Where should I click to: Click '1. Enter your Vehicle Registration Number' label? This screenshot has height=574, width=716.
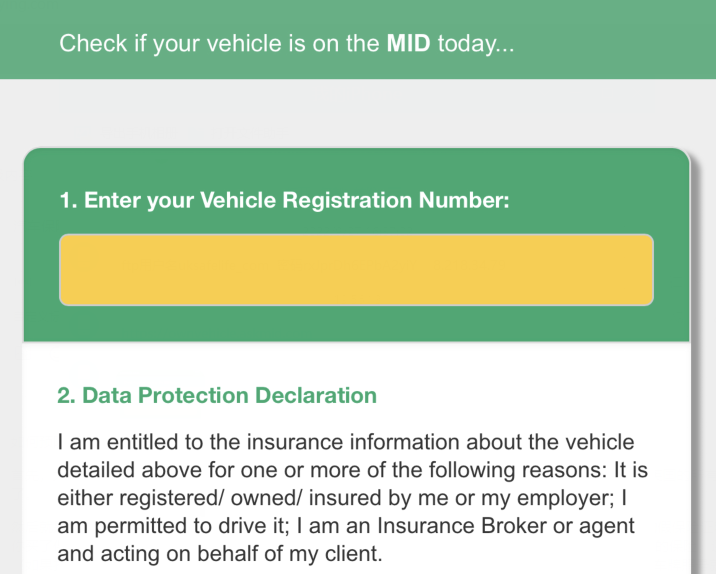pyautogui.click(x=284, y=200)
